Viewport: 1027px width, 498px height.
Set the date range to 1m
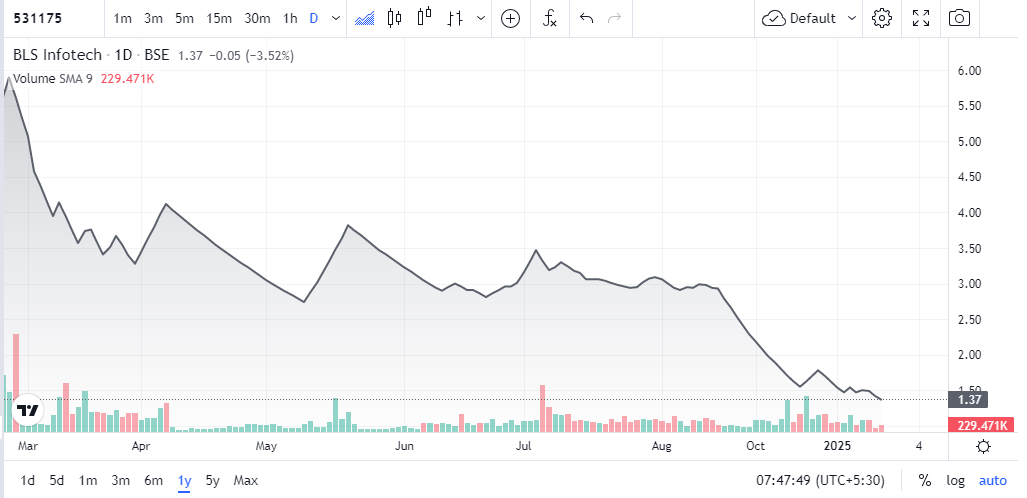pyautogui.click(x=88, y=481)
